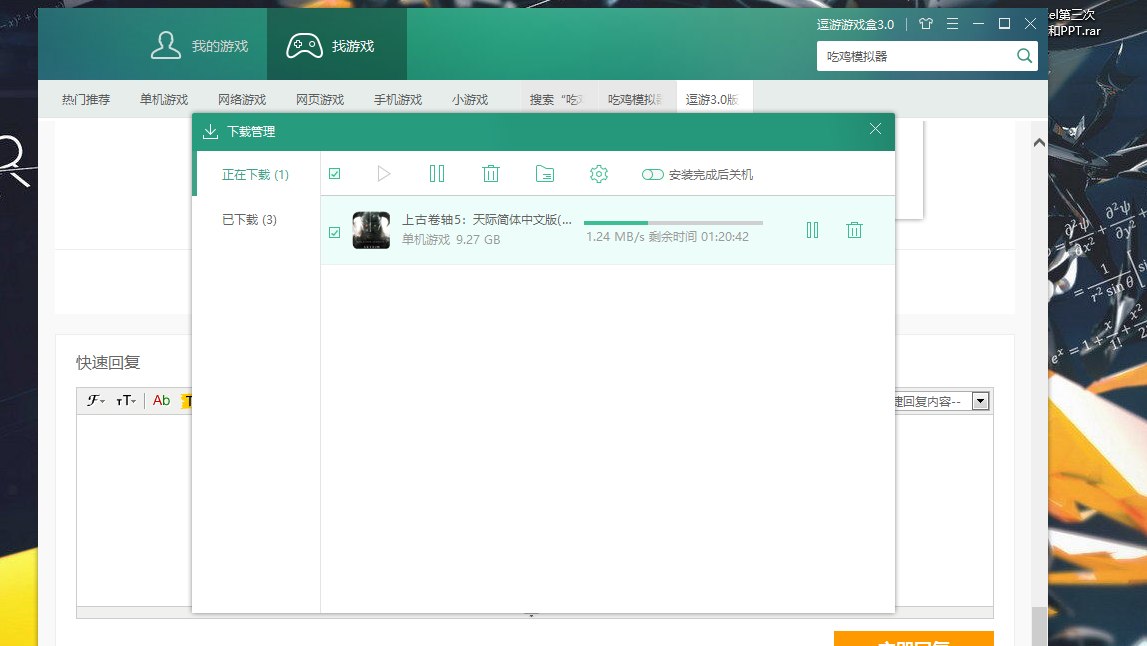Open 单机游戏 tab
This screenshot has height=646, width=1147.
click(x=164, y=99)
